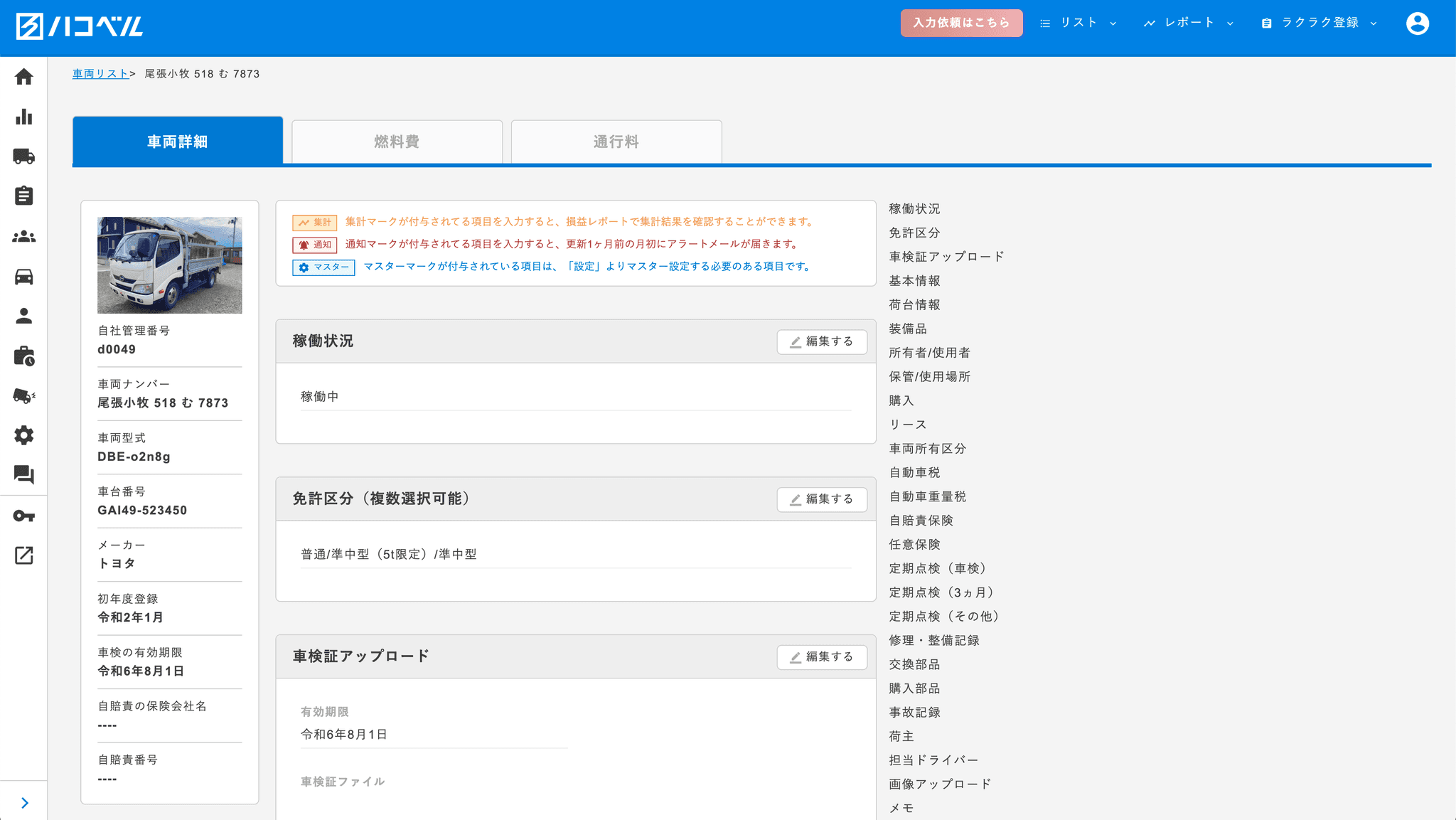Click the group people icon
This screenshot has width=1456, height=820.
(23, 236)
